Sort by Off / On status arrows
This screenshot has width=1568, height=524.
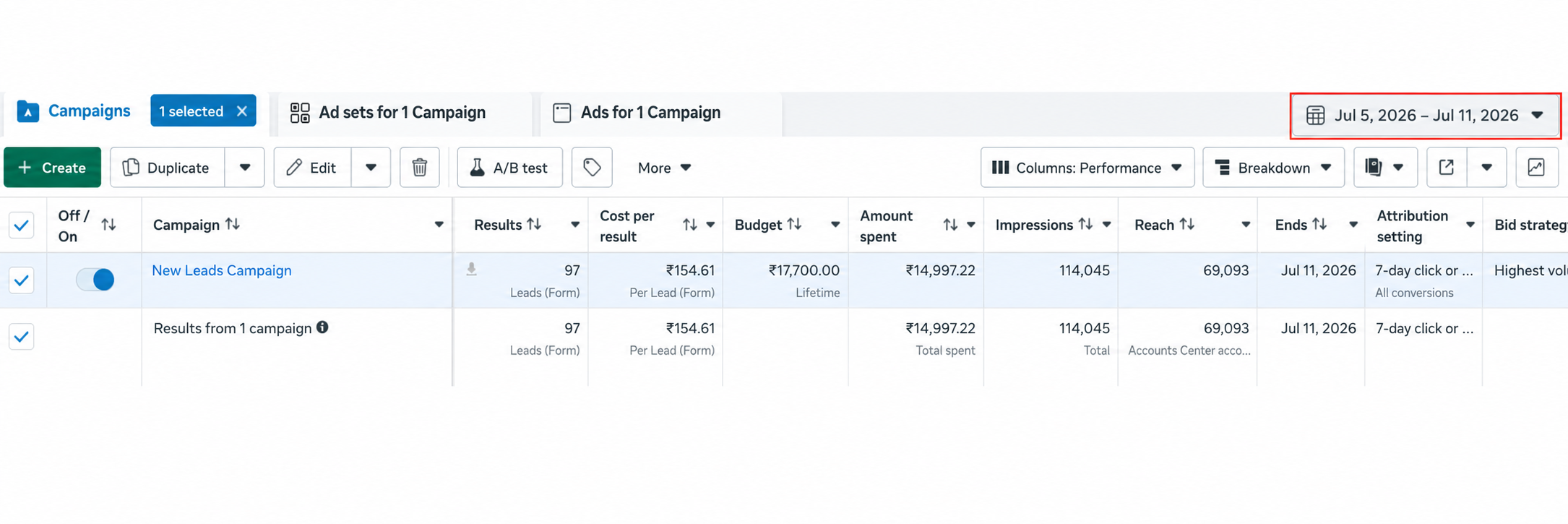click(x=108, y=225)
